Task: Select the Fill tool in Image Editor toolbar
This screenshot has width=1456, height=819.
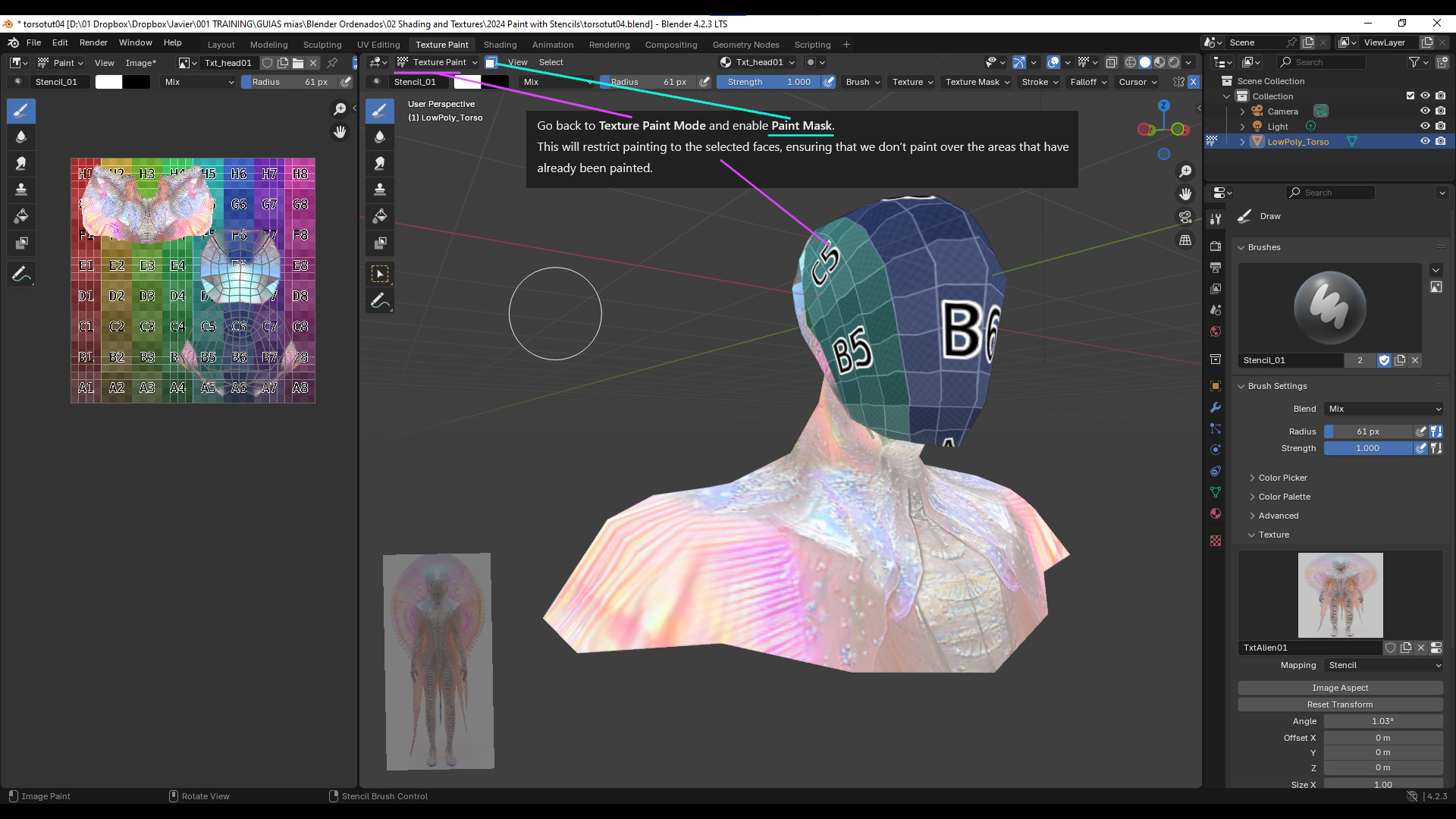Action: 21,216
